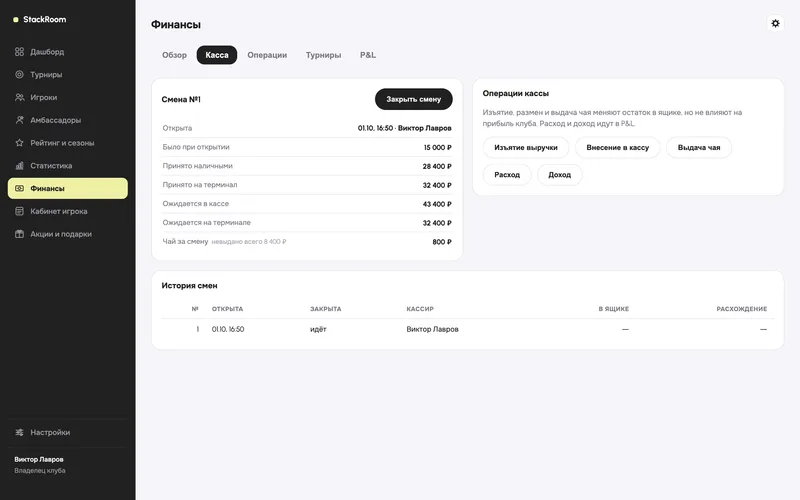Image resolution: width=800 pixels, height=500 pixels.
Task: Click the Настройки sliders icon
Action: 19,432
